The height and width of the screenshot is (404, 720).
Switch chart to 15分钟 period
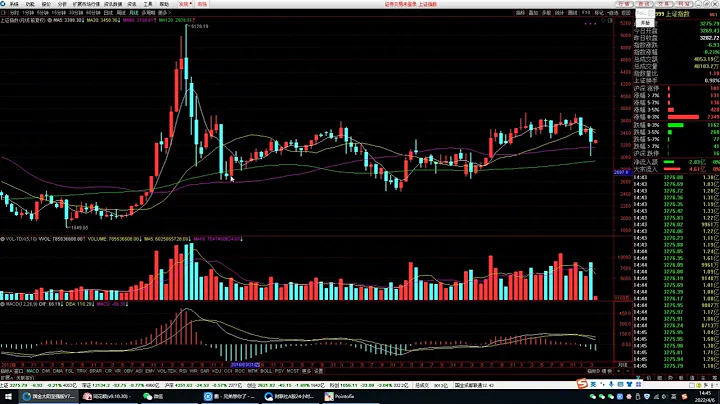click(x=58, y=13)
